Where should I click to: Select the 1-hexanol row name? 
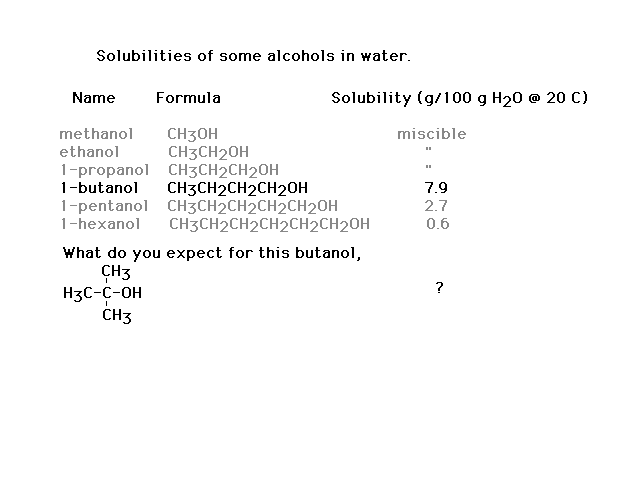point(100,224)
